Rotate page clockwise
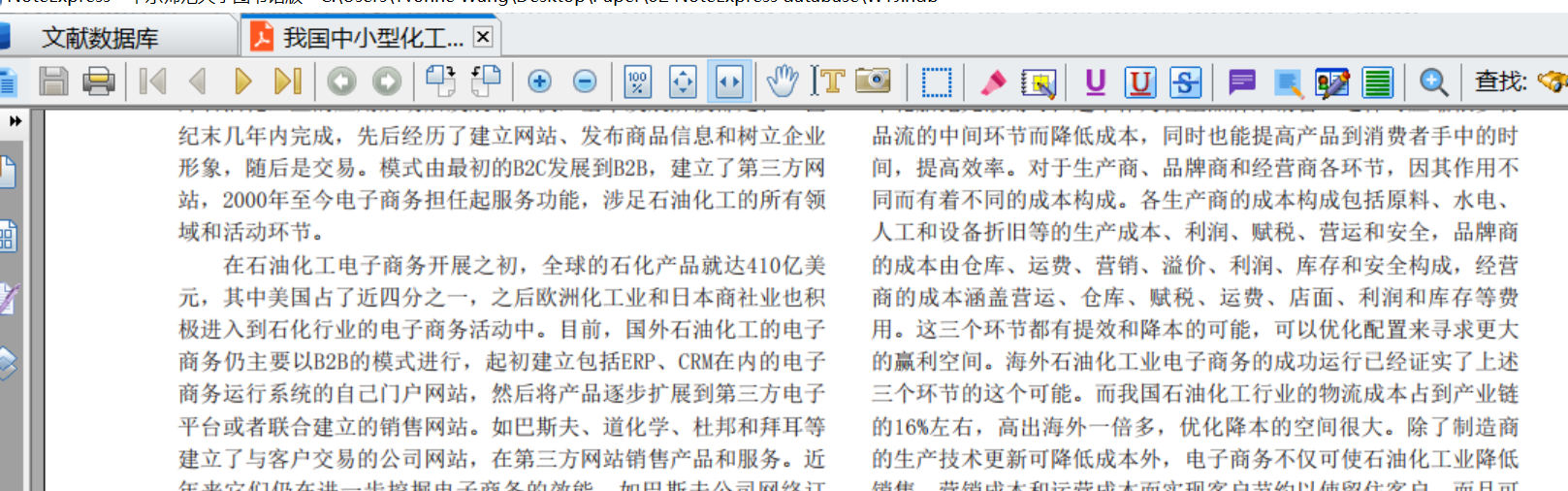Image resolution: width=1568 pixels, height=491 pixels. click(441, 82)
